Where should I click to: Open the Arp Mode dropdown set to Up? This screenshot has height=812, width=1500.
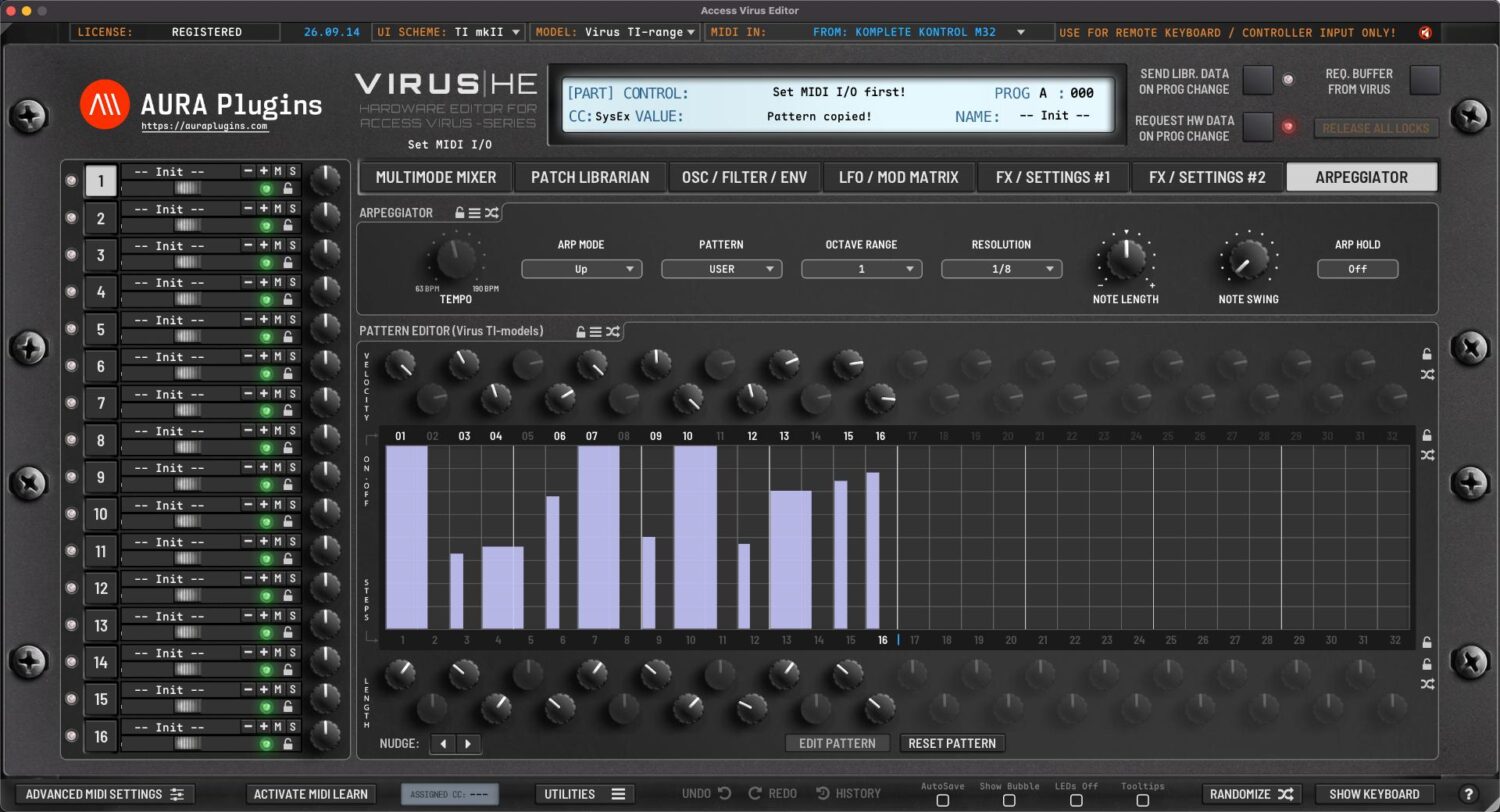[x=581, y=269]
